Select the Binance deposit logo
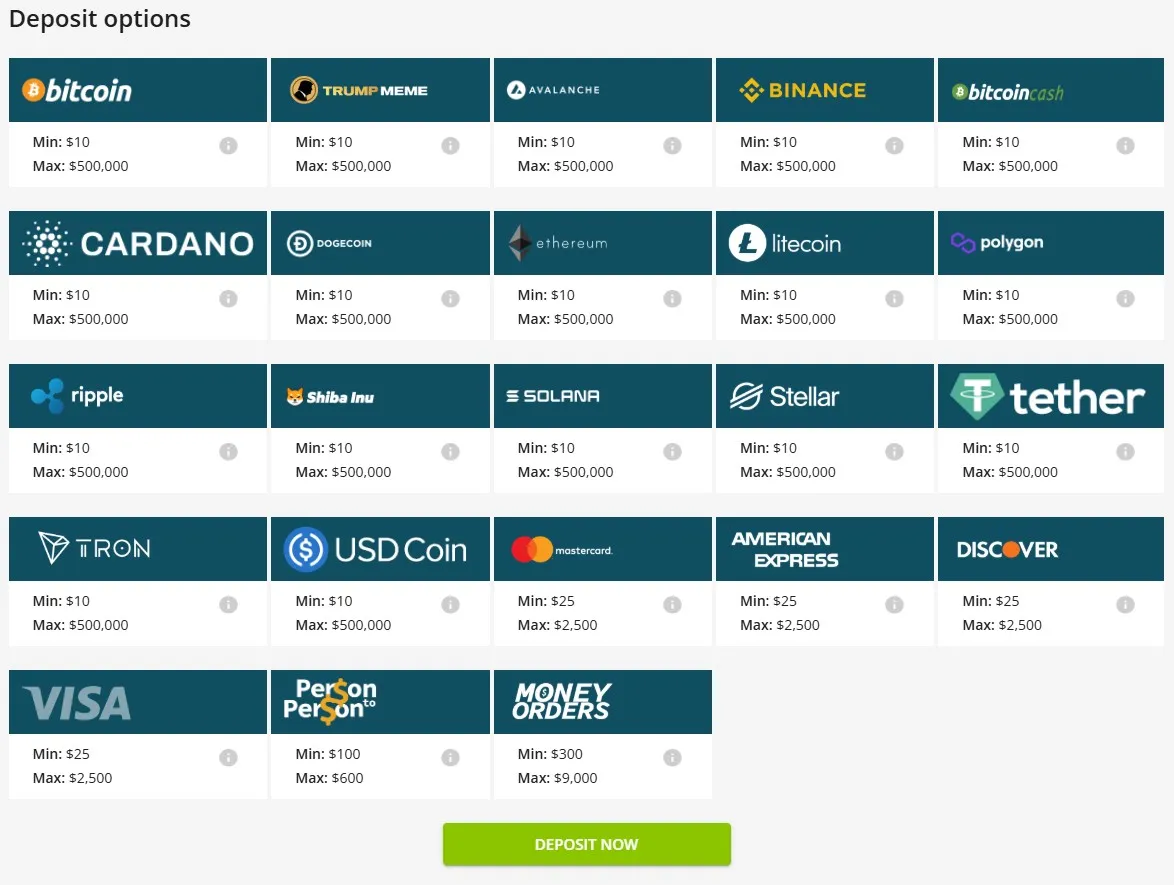This screenshot has height=885, width=1174. click(802, 90)
